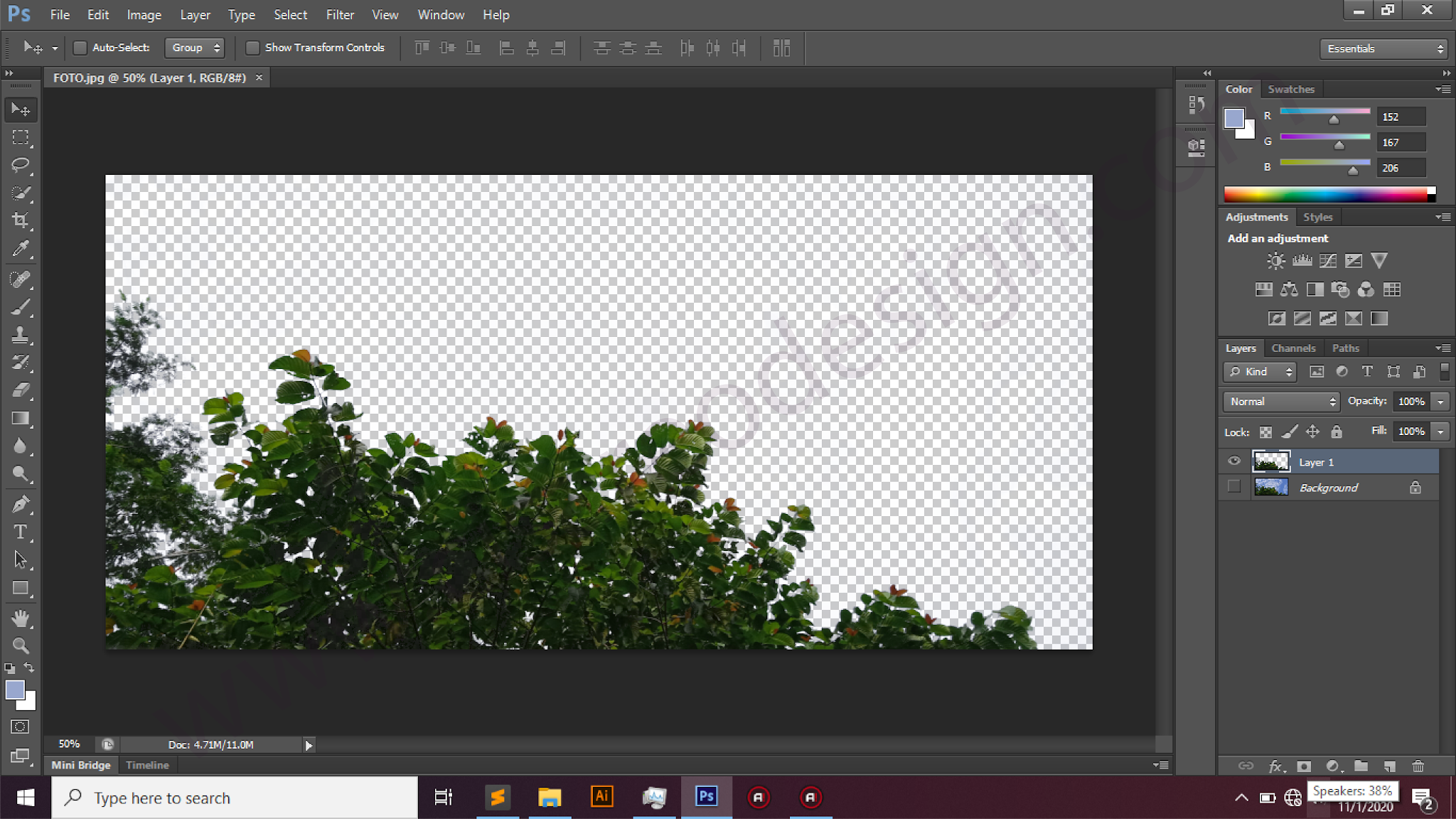Select the Clone Stamp tool

[21, 334]
